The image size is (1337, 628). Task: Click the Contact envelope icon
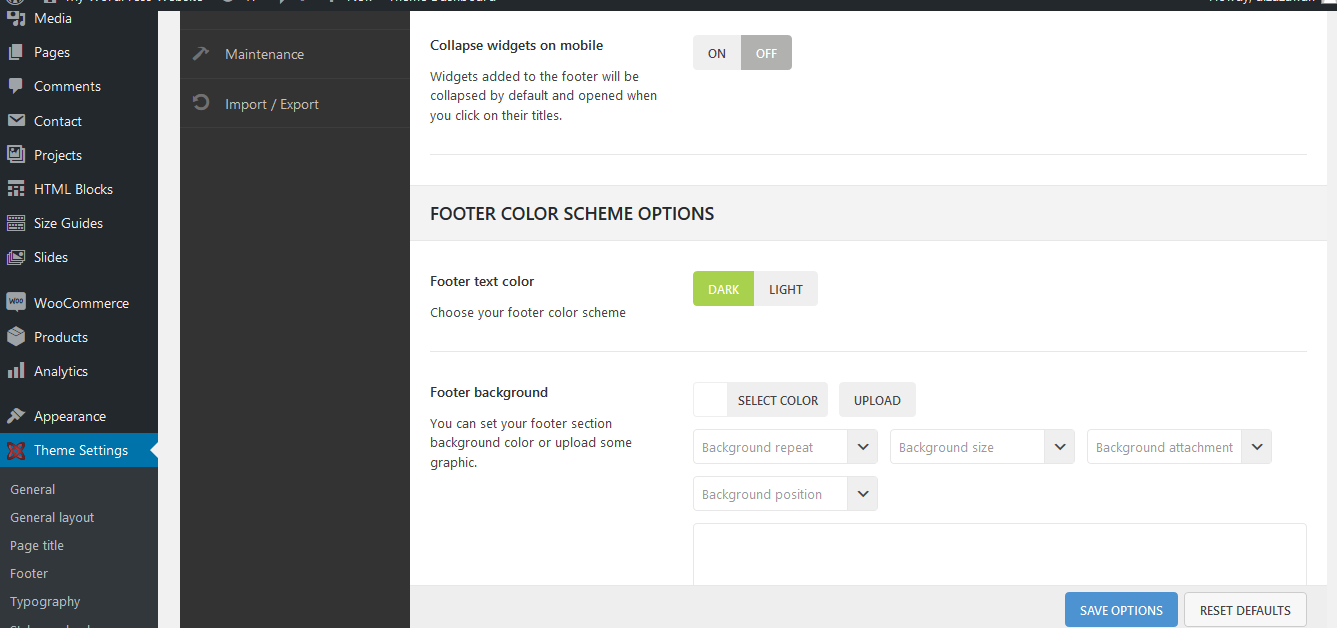point(15,121)
